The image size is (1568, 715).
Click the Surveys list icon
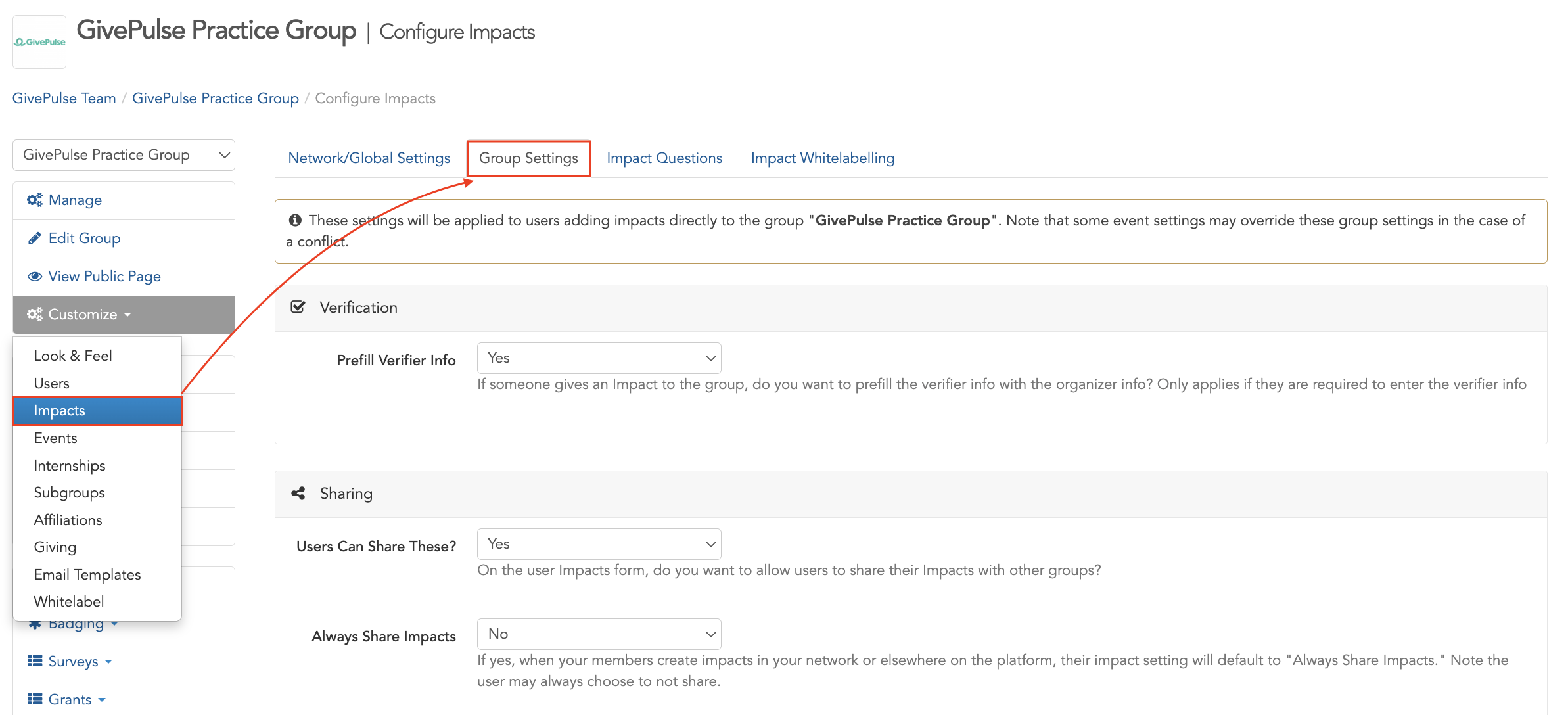pyautogui.click(x=35, y=661)
